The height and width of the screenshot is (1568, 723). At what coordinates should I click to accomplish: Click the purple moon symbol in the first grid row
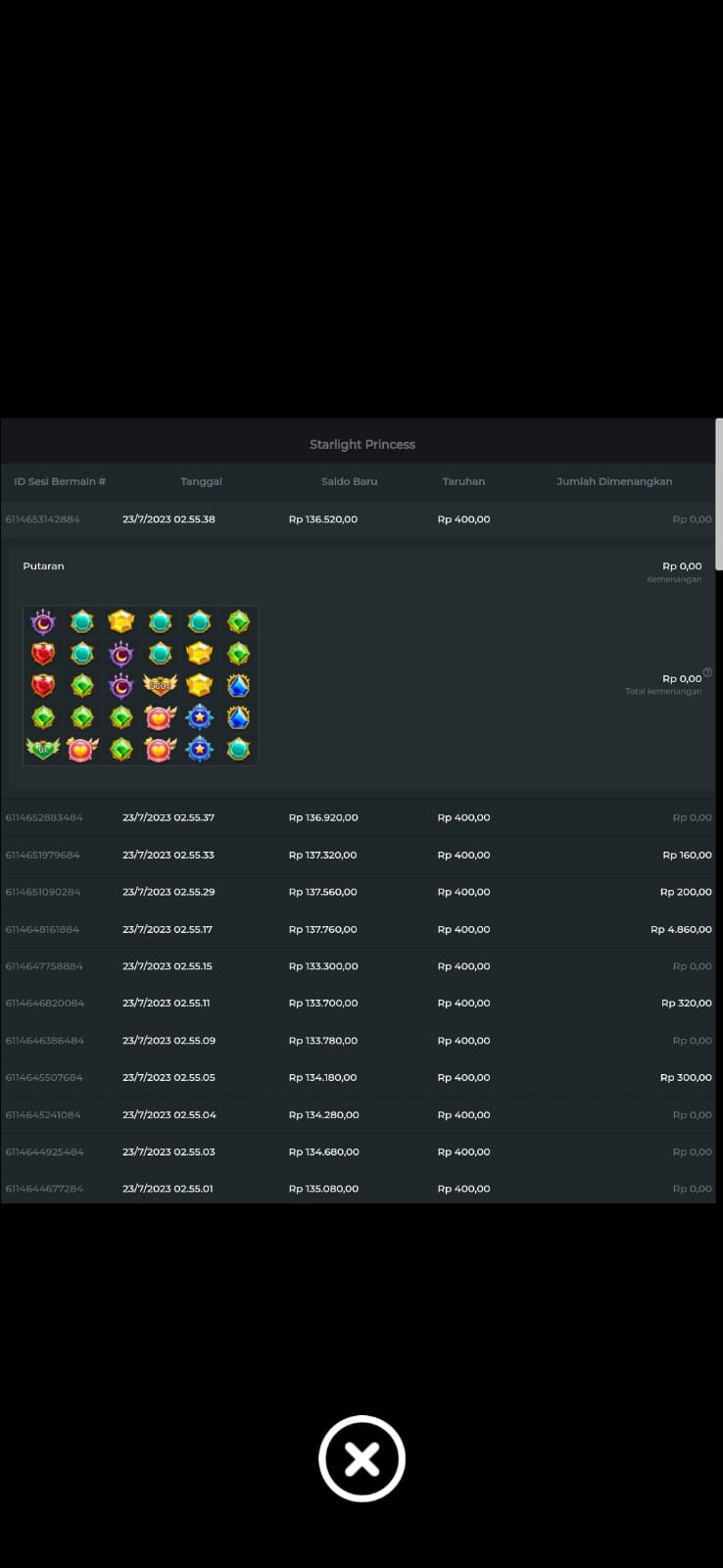(x=43, y=621)
